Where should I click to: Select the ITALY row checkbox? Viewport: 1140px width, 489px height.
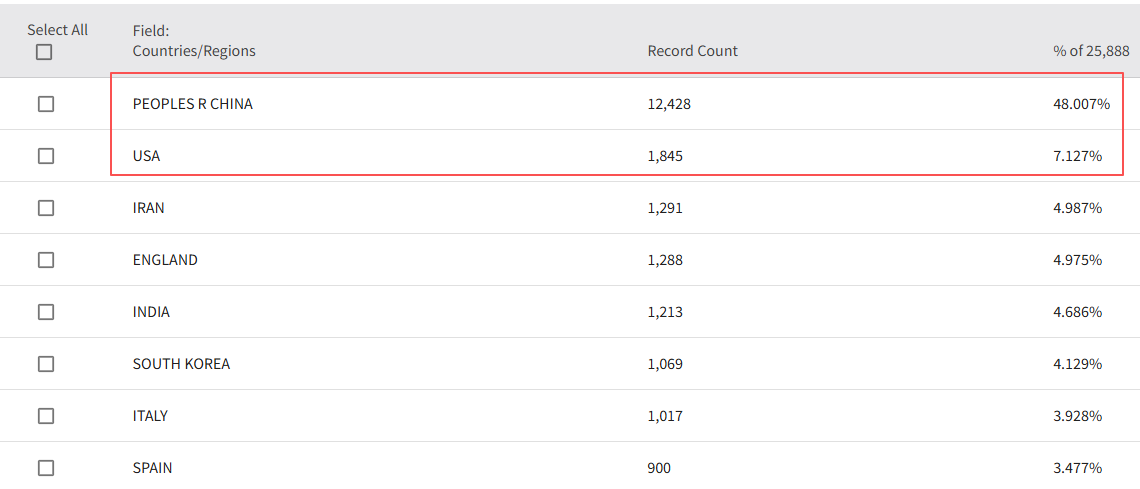pos(46,416)
